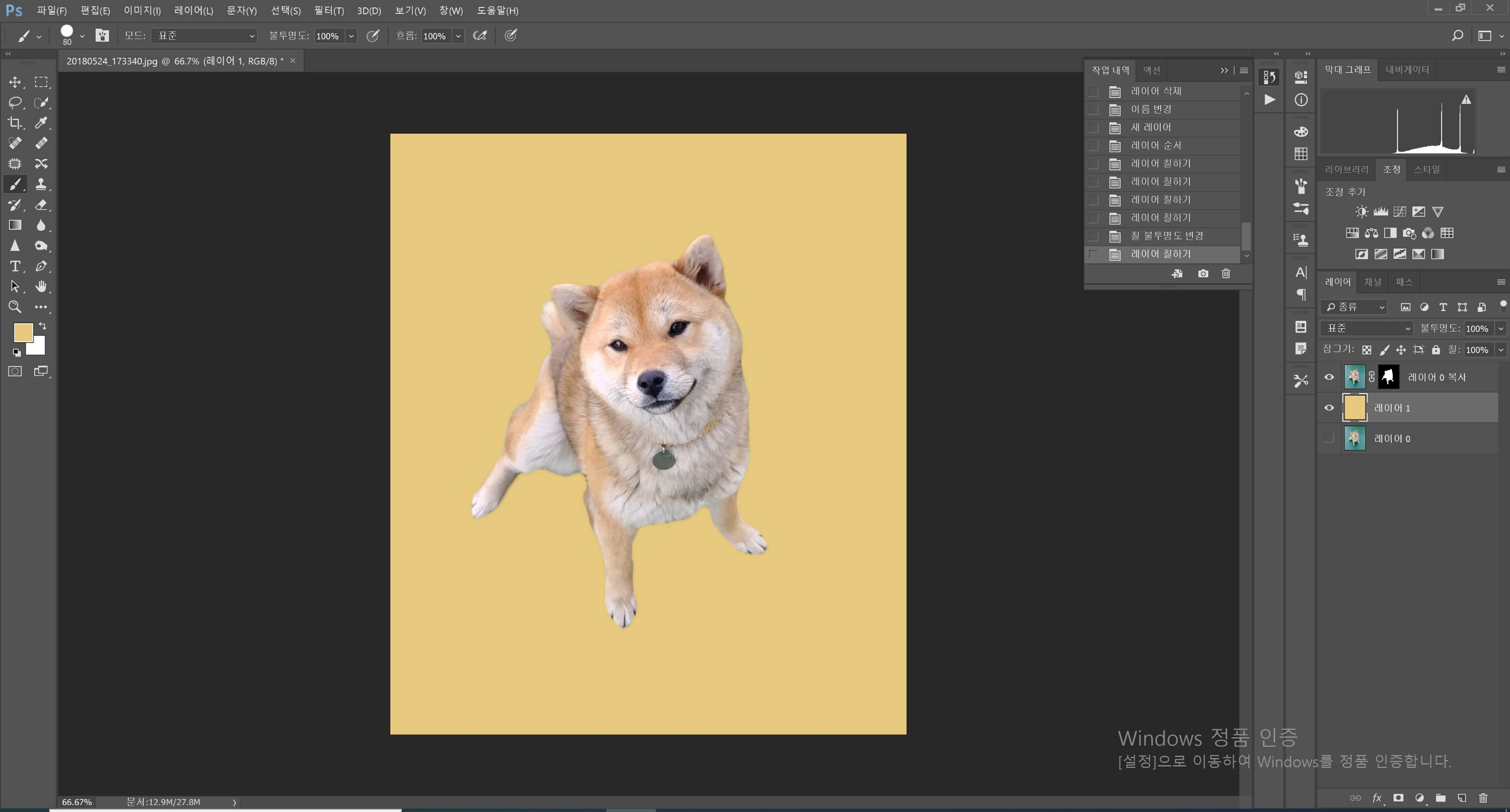Click the foreground color swatch

tap(22, 332)
